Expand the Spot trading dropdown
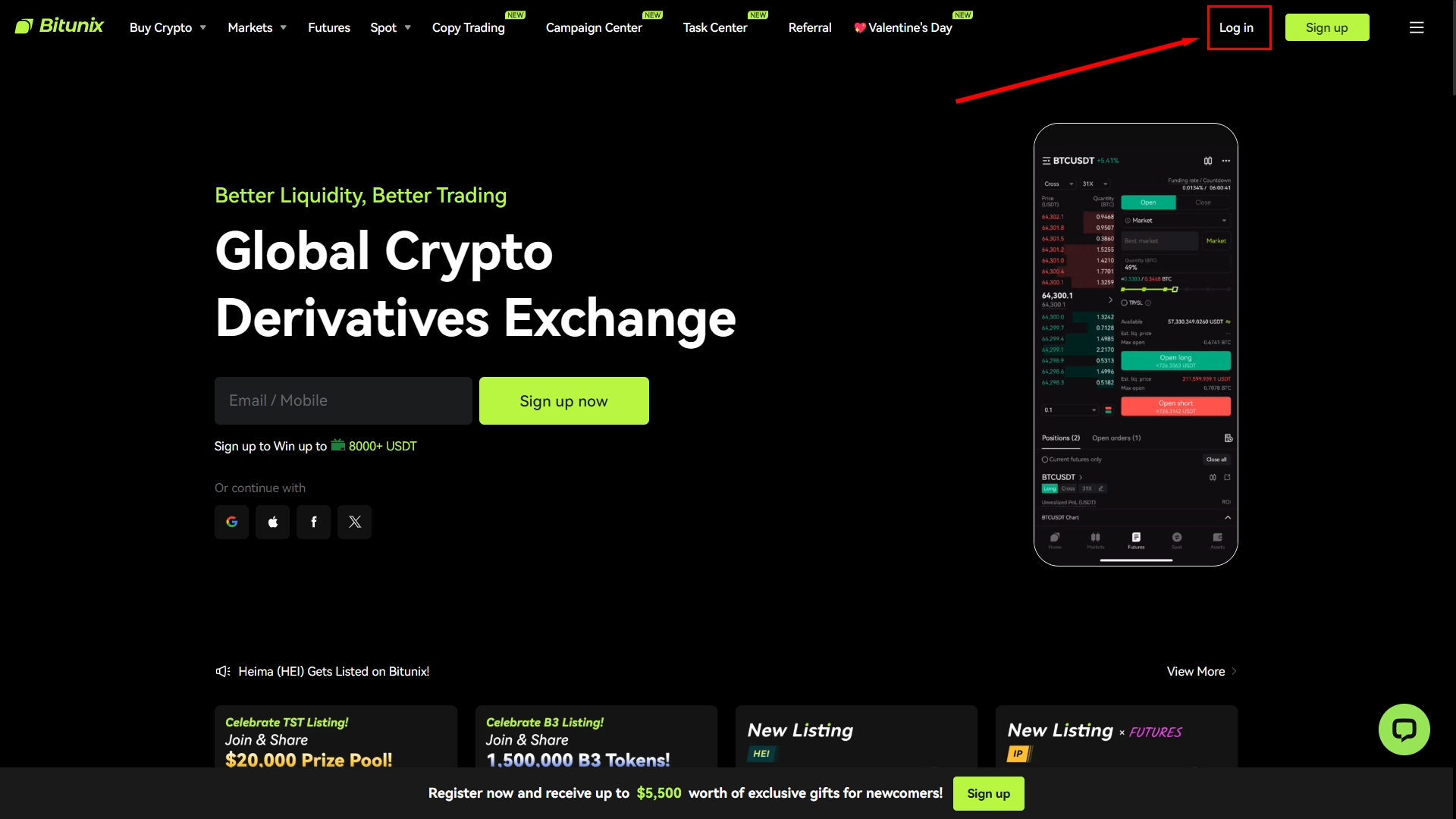The height and width of the screenshot is (819, 1456). (x=391, y=27)
